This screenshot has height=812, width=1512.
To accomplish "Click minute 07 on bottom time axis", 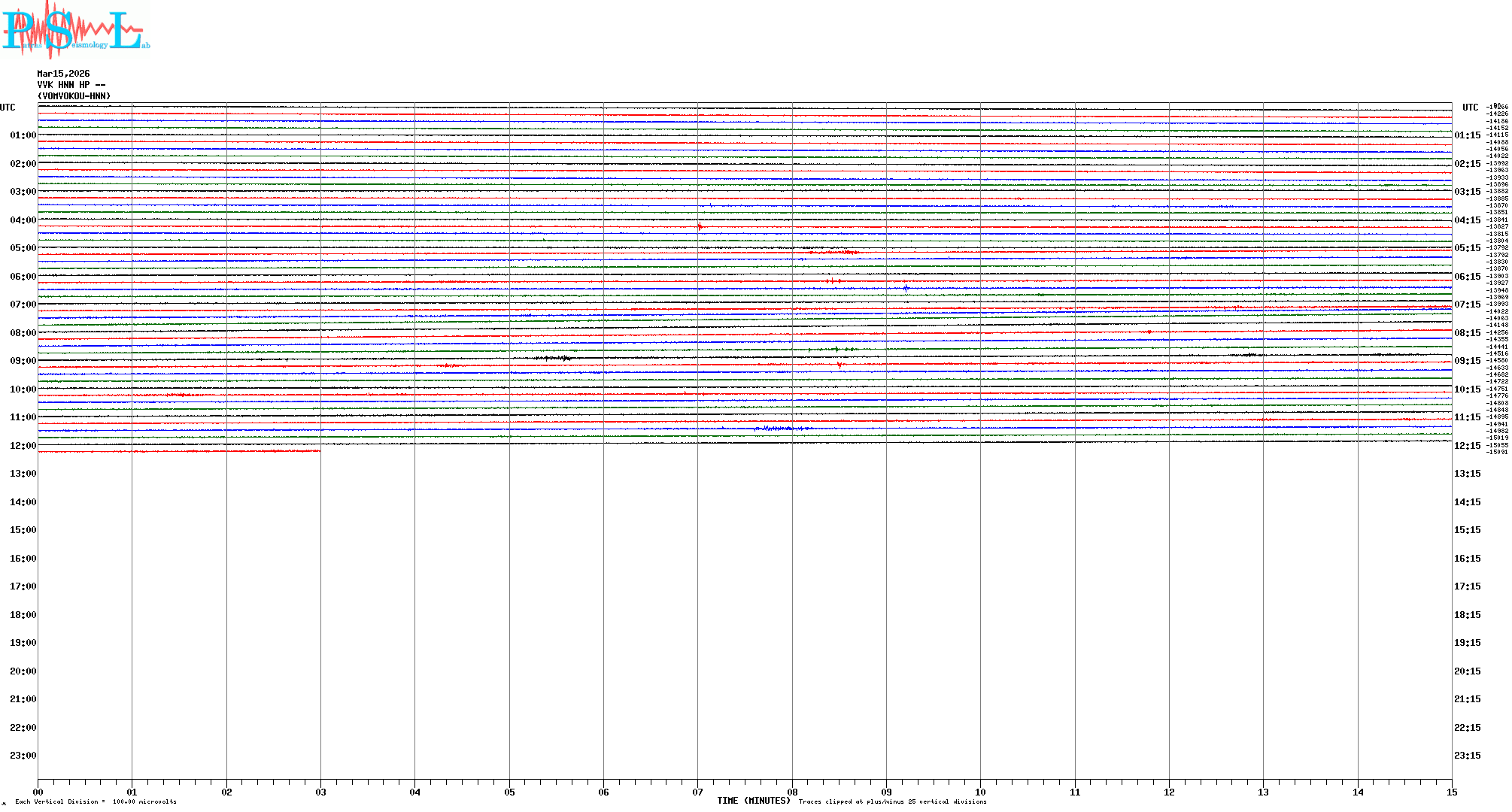I will pos(697,792).
